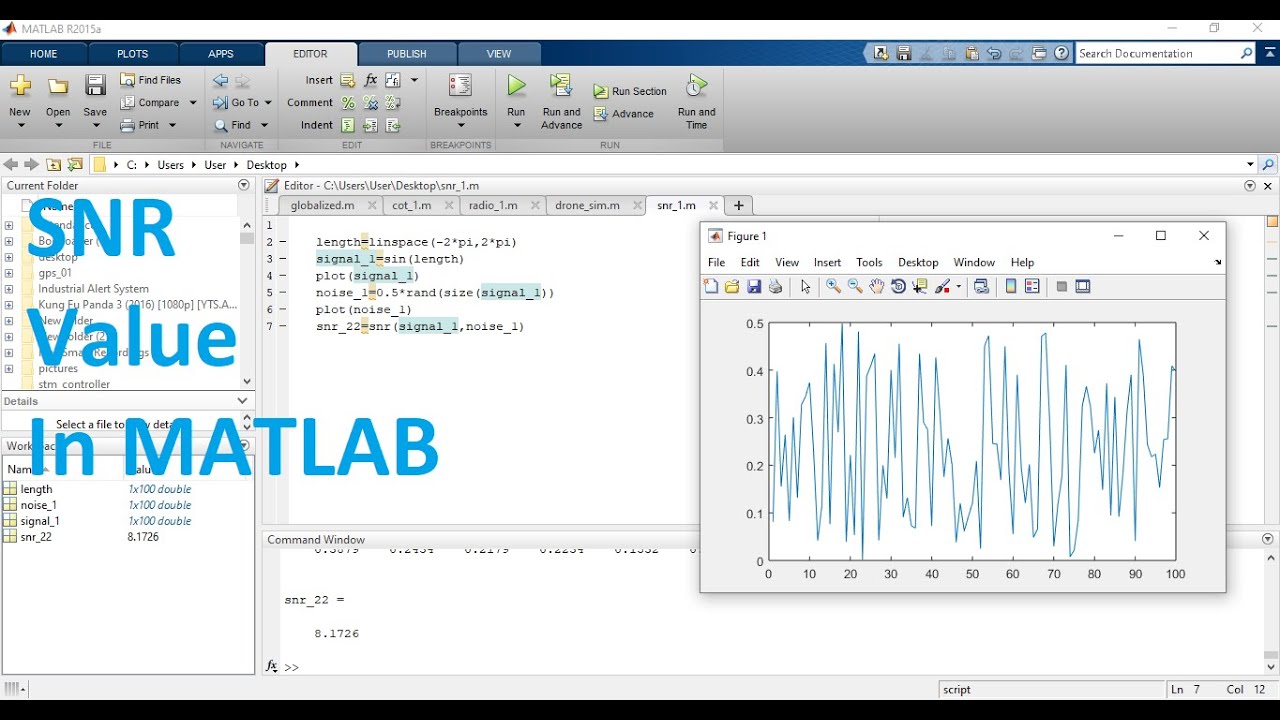Image resolution: width=1280 pixels, height=720 pixels.
Task: Click the Comment percent icon
Action: click(348, 103)
